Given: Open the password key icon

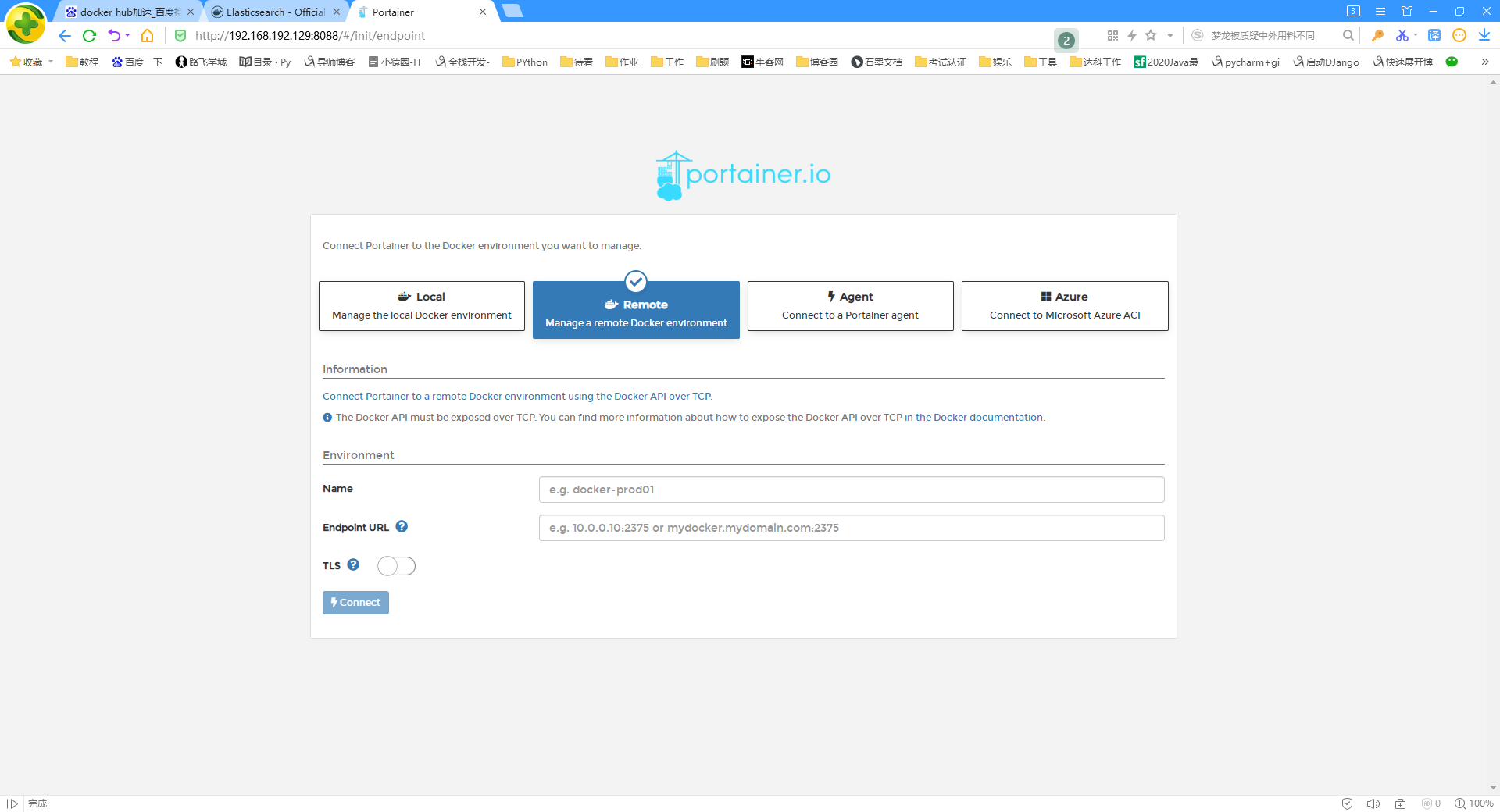Looking at the screenshot, I should point(1377,36).
